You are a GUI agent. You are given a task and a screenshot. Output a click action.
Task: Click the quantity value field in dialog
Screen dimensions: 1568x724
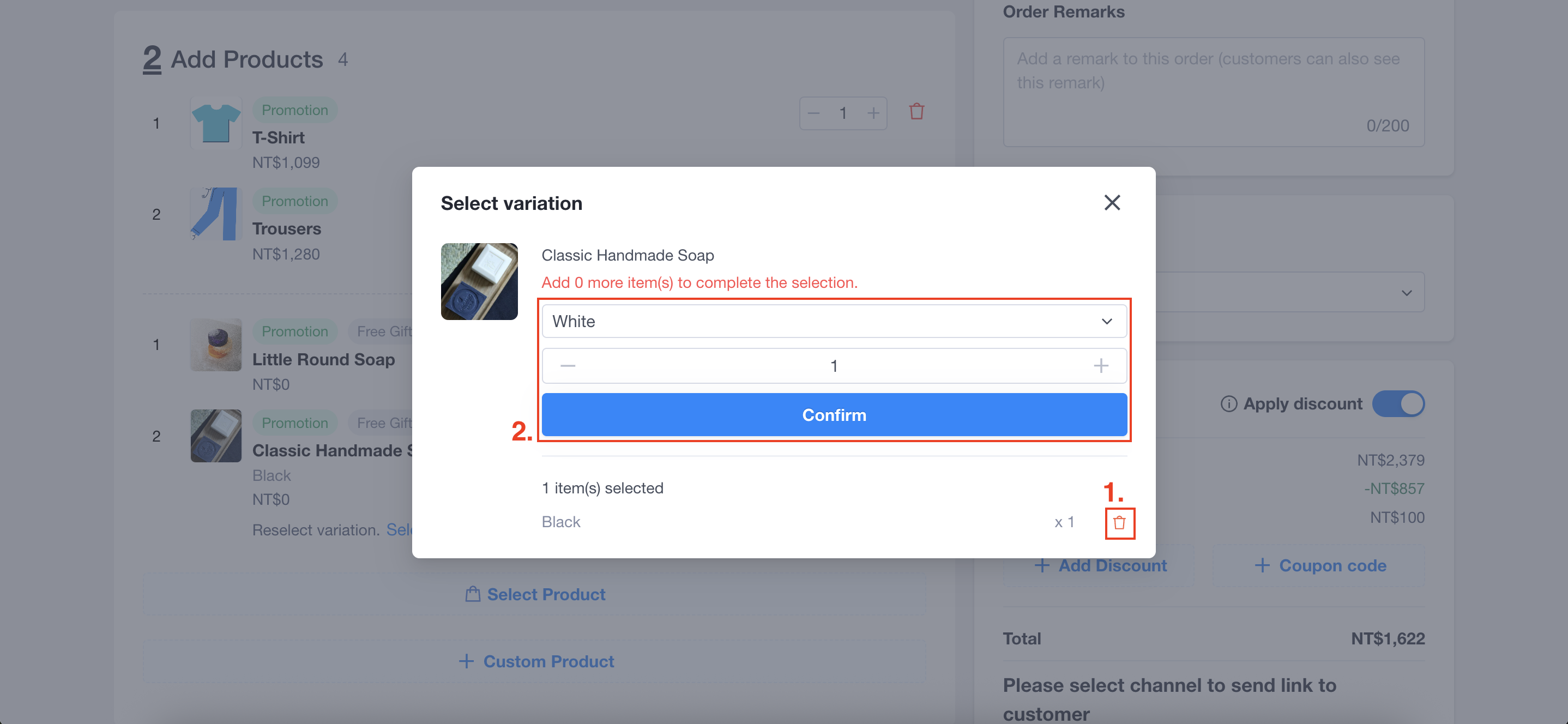point(834,365)
